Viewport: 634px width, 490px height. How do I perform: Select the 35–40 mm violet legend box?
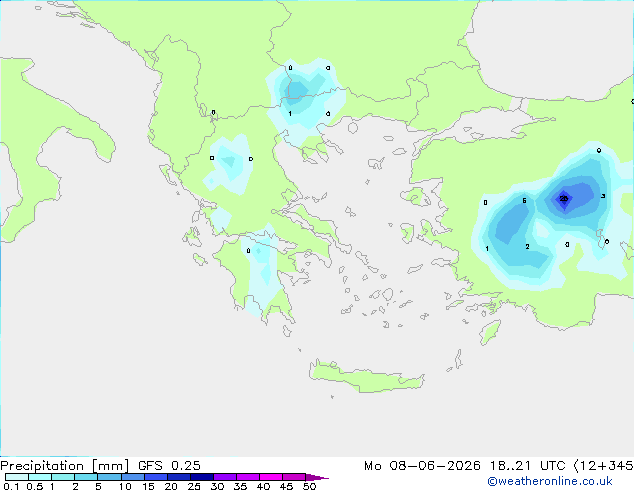(248, 477)
